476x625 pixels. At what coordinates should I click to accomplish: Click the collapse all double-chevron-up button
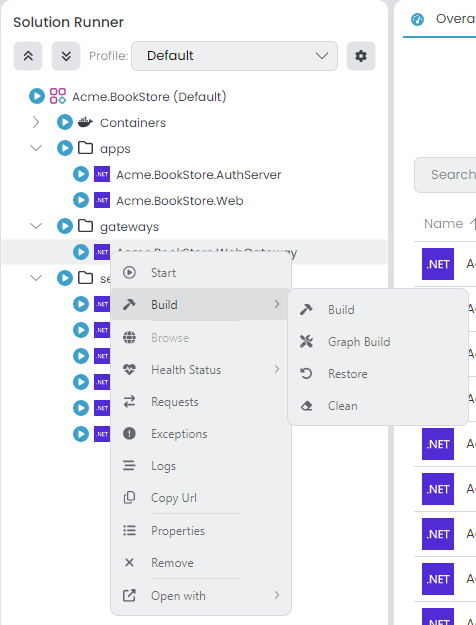pos(28,56)
